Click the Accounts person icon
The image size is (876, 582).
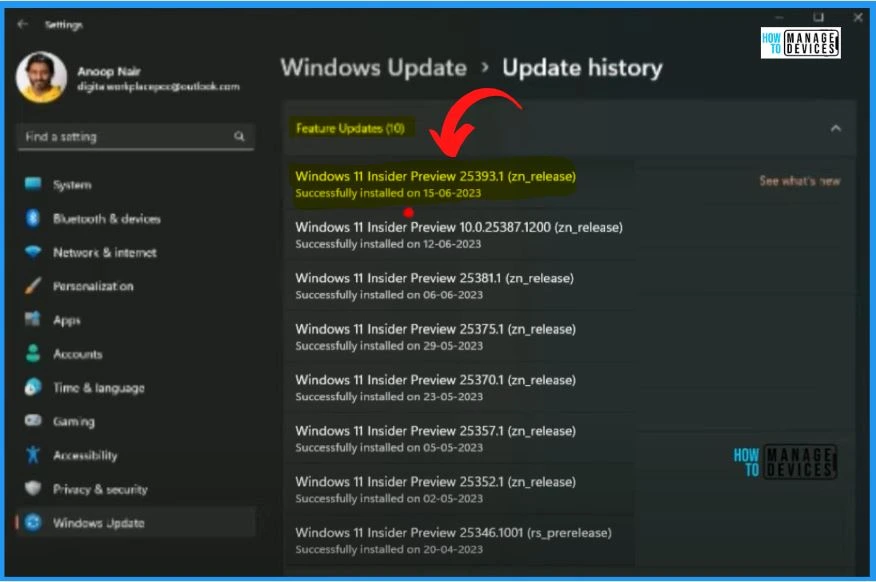[x=33, y=354]
